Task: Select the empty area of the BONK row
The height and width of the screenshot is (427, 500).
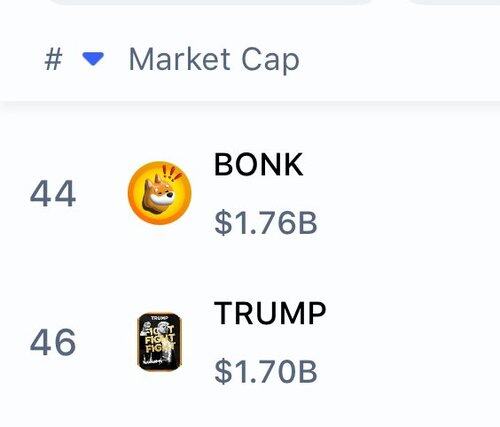Action: tap(407, 193)
